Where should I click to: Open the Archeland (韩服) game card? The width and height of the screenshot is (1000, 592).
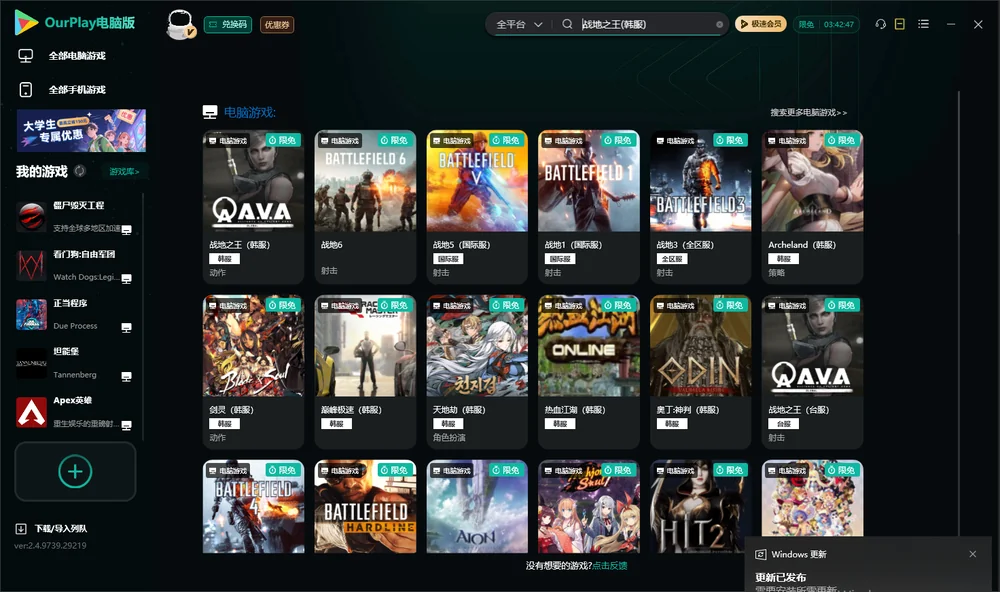point(812,207)
